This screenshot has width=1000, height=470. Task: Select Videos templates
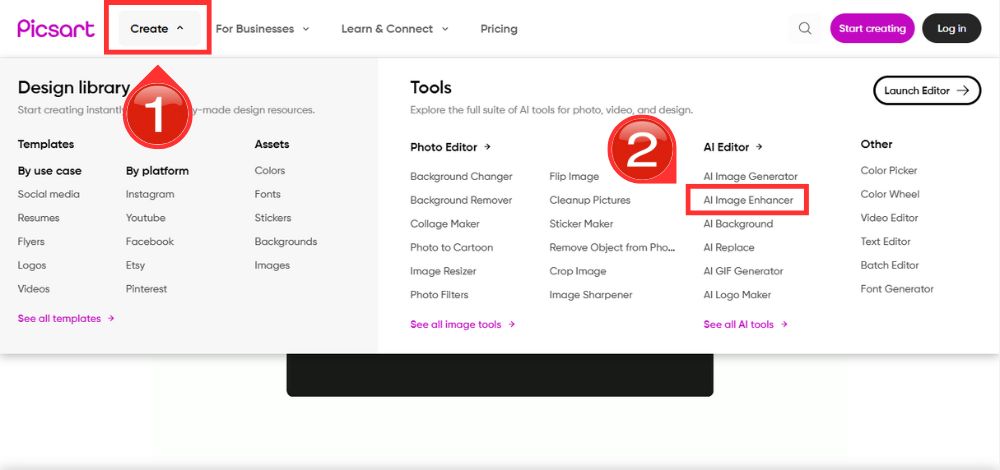pyautogui.click(x=34, y=288)
